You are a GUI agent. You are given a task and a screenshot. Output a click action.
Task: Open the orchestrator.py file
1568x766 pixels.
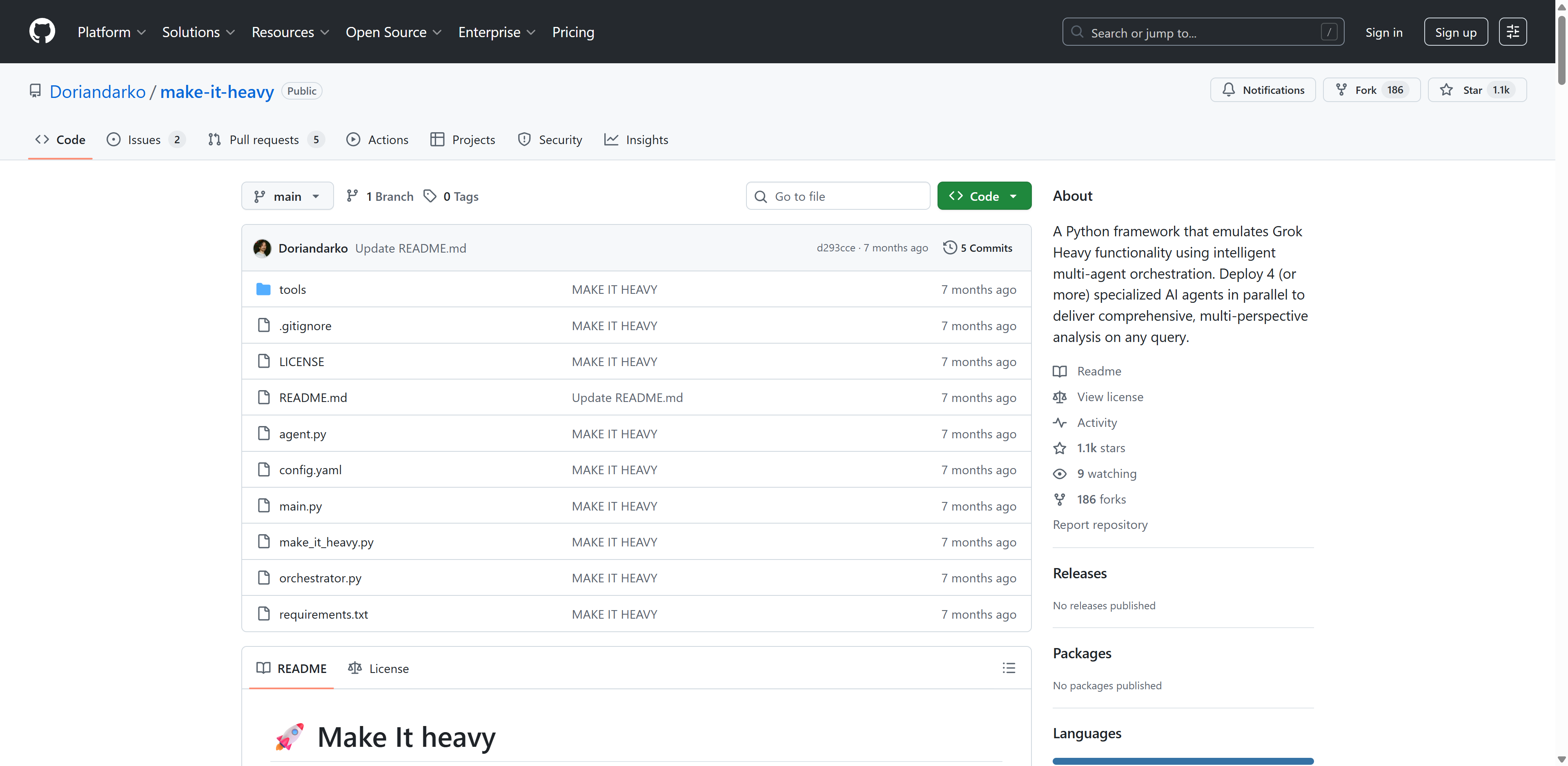320,578
